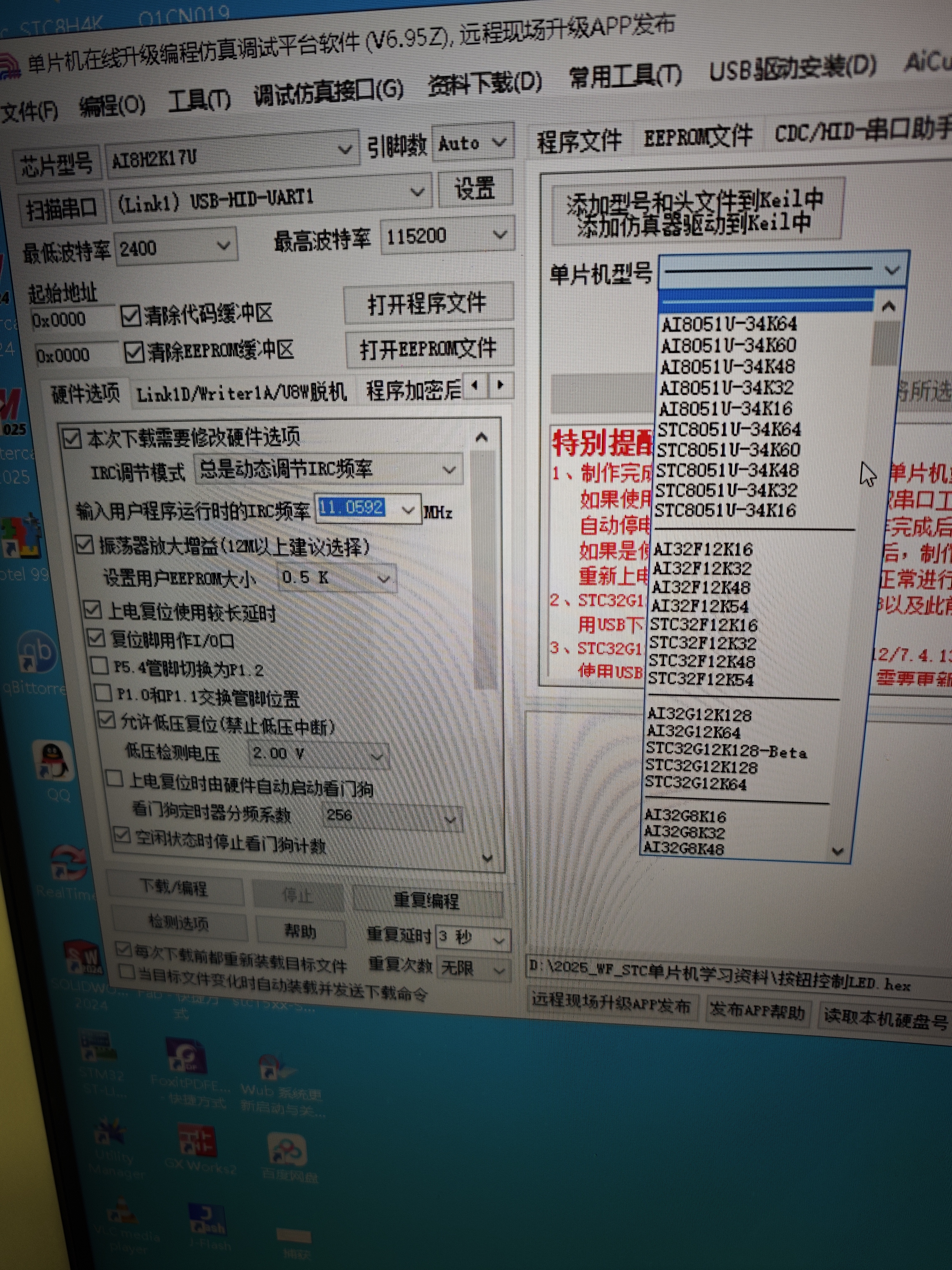Click the MCU list scrollbar thumb
Viewport: 952px width, 1270px height.
coord(886,343)
